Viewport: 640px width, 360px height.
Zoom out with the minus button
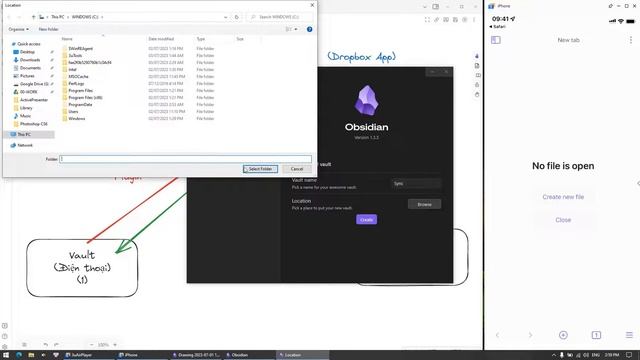pos(91,345)
